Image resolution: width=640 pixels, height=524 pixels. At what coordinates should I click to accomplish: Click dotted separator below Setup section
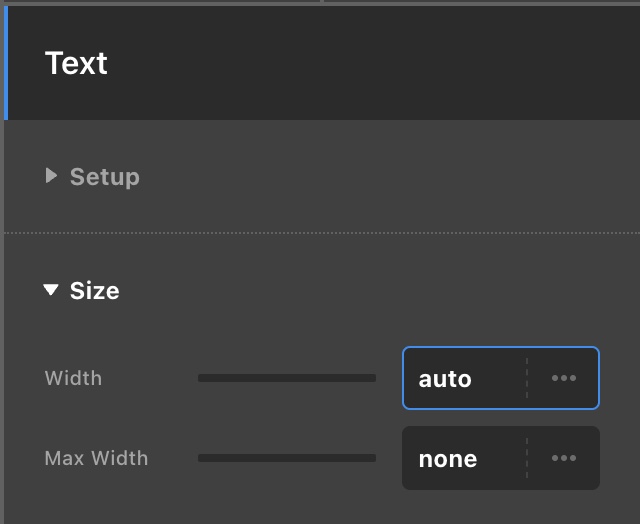(x=320, y=233)
